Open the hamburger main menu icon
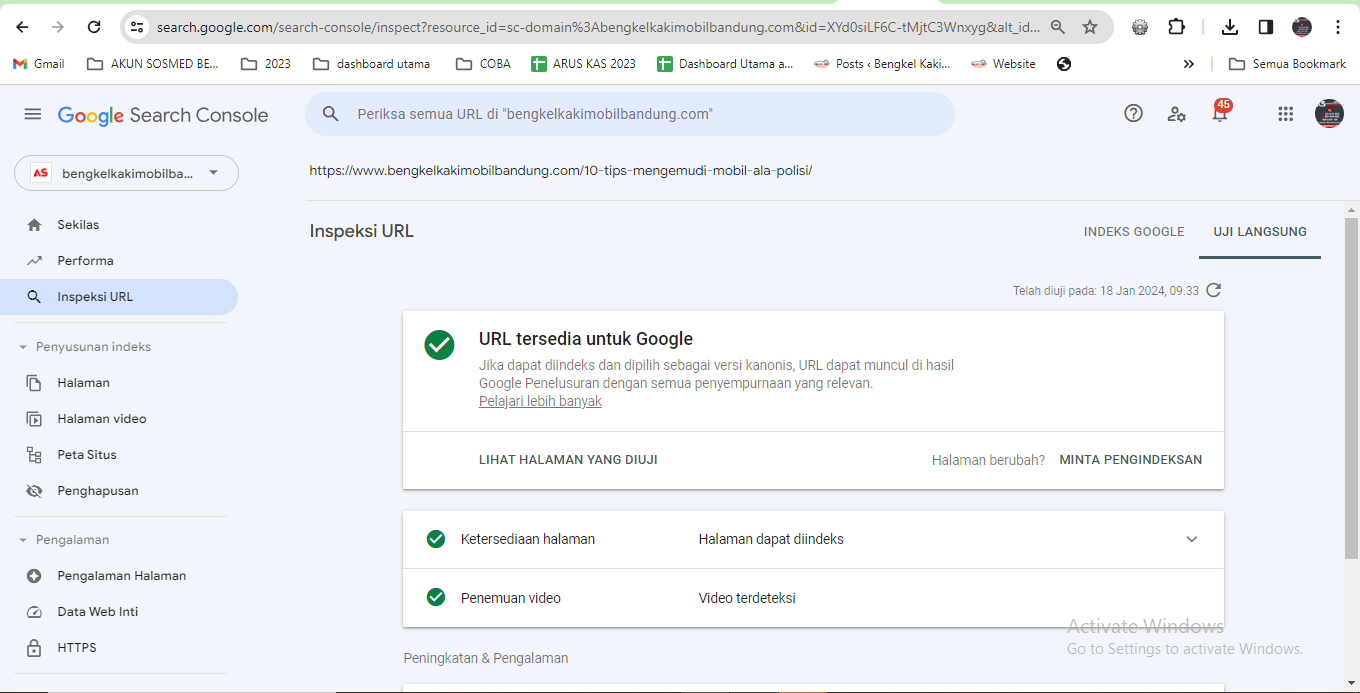The width and height of the screenshot is (1360, 693). click(33, 114)
